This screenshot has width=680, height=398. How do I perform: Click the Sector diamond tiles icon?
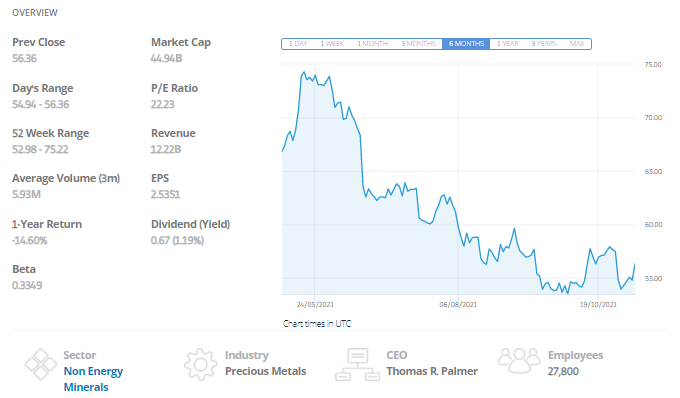click(x=40, y=364)
